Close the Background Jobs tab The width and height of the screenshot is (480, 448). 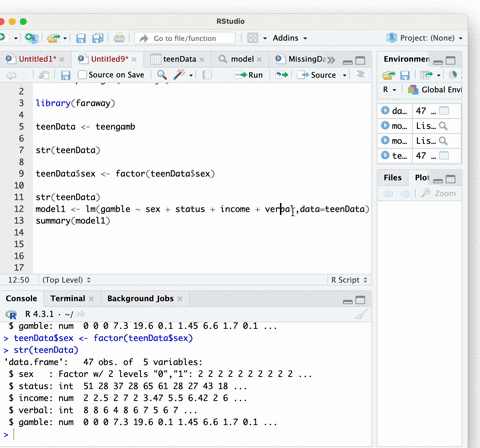pos(180,299)
